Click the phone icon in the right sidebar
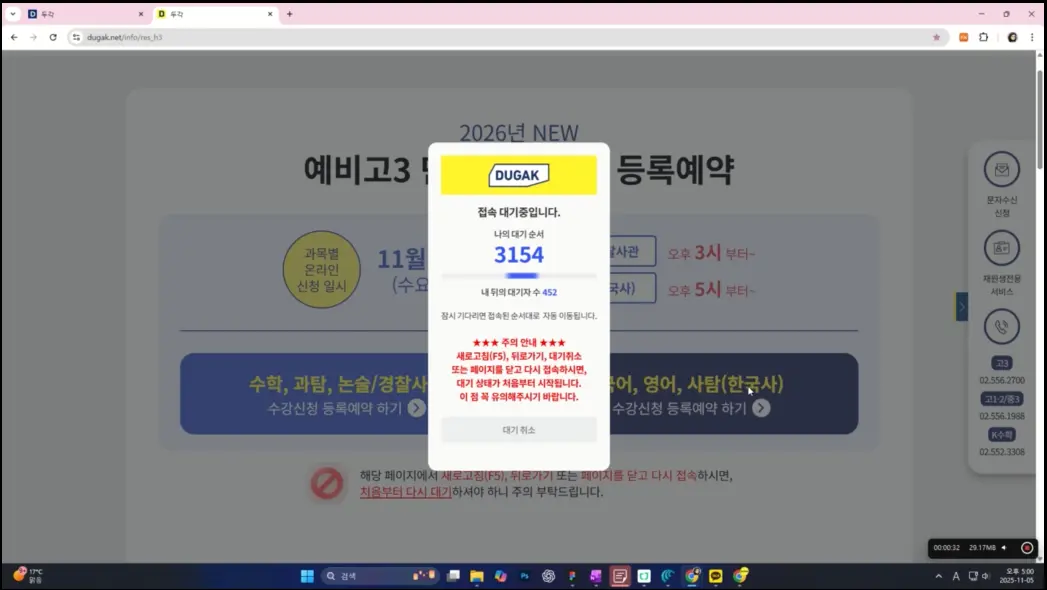Image resolution: width=1047 pixels, height=590 pixels. pos(1002,325)
